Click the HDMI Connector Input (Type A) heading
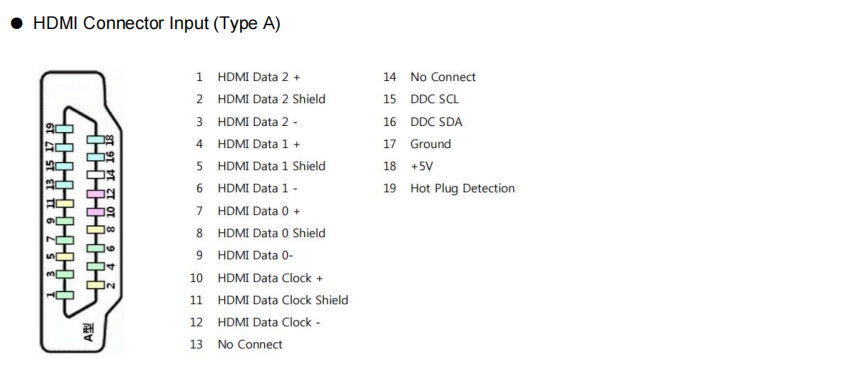 pyautogui.click(x=157, y=24)
